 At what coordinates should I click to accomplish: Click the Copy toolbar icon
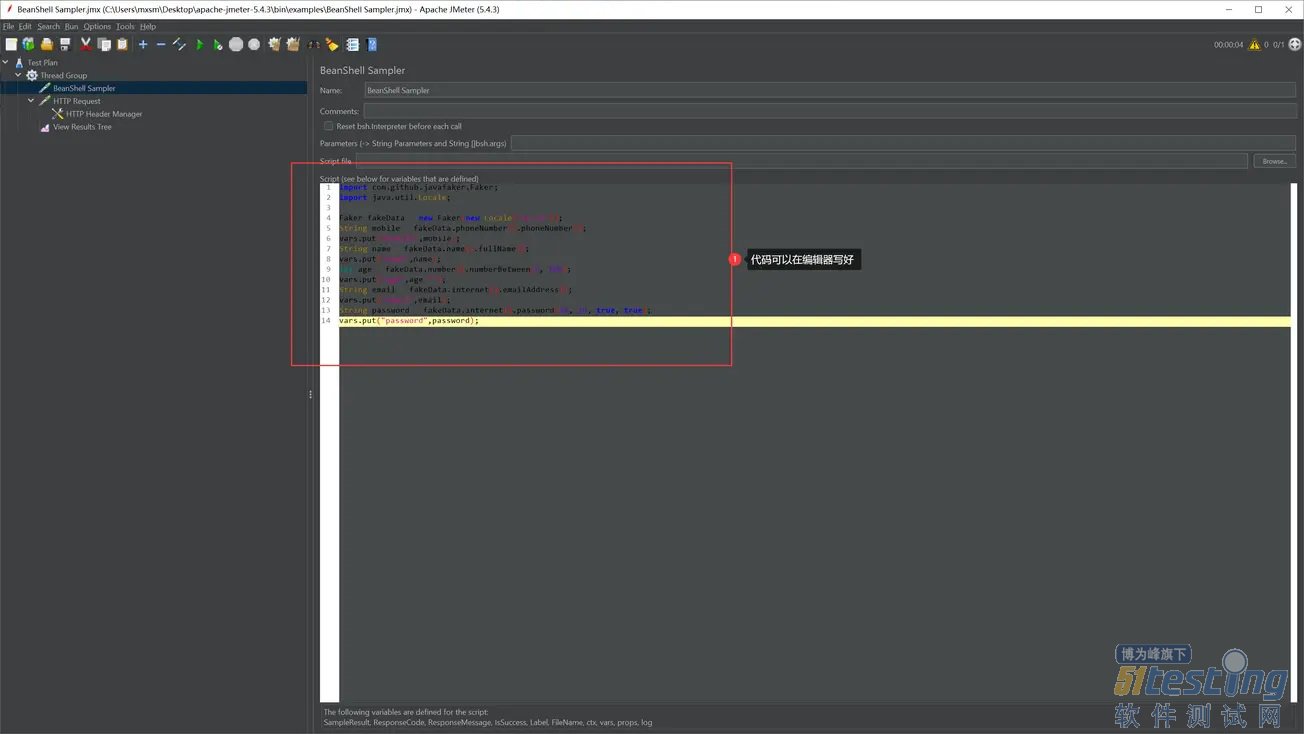(x=104, y=44)
